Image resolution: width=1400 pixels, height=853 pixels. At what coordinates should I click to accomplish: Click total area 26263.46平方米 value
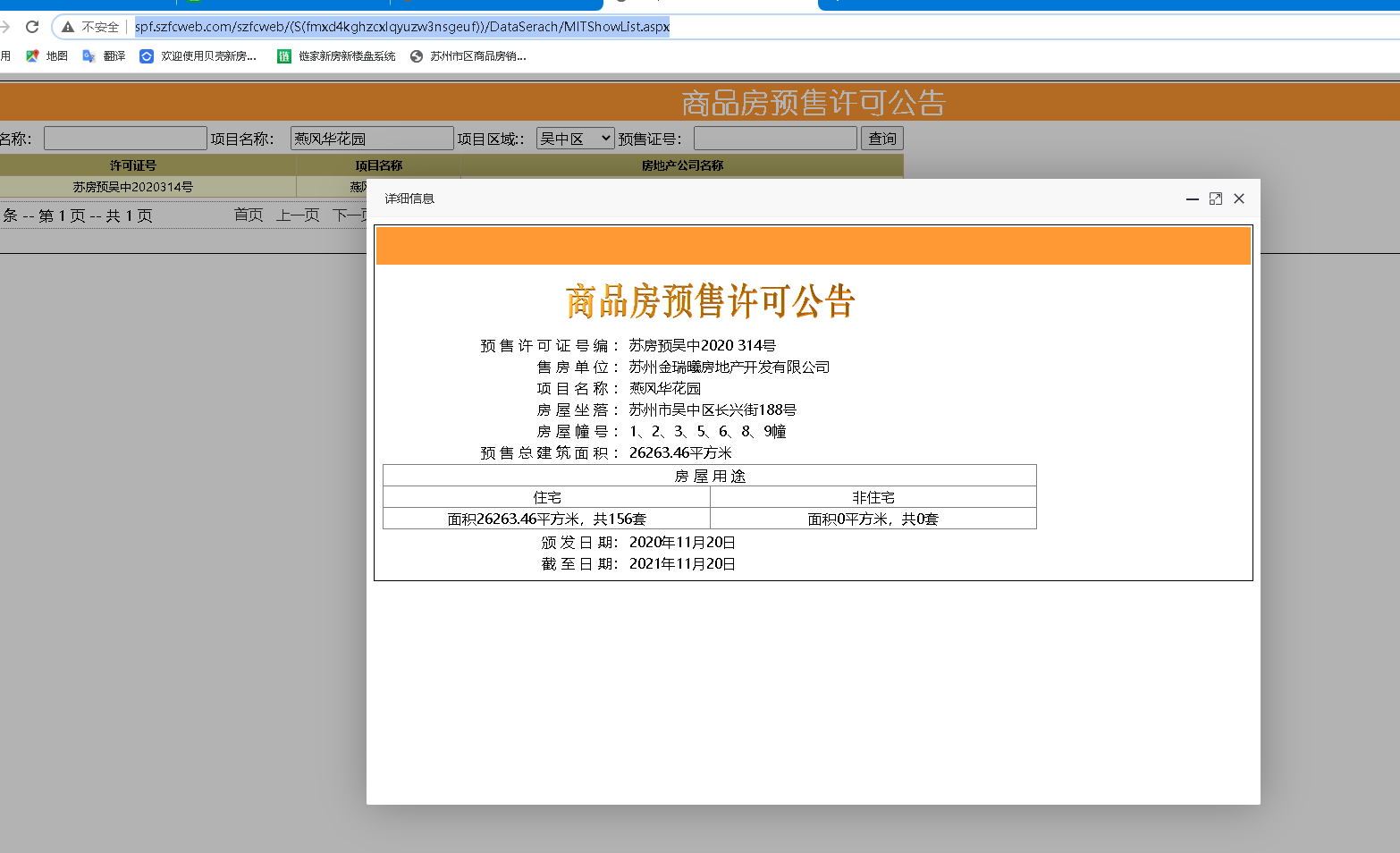click(x=680, y=452)
